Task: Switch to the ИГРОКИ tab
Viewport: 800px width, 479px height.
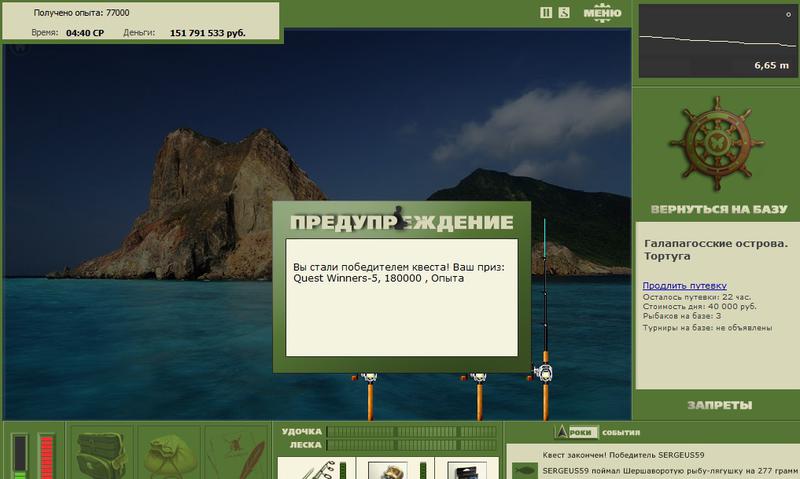Action: pos(577,432)
